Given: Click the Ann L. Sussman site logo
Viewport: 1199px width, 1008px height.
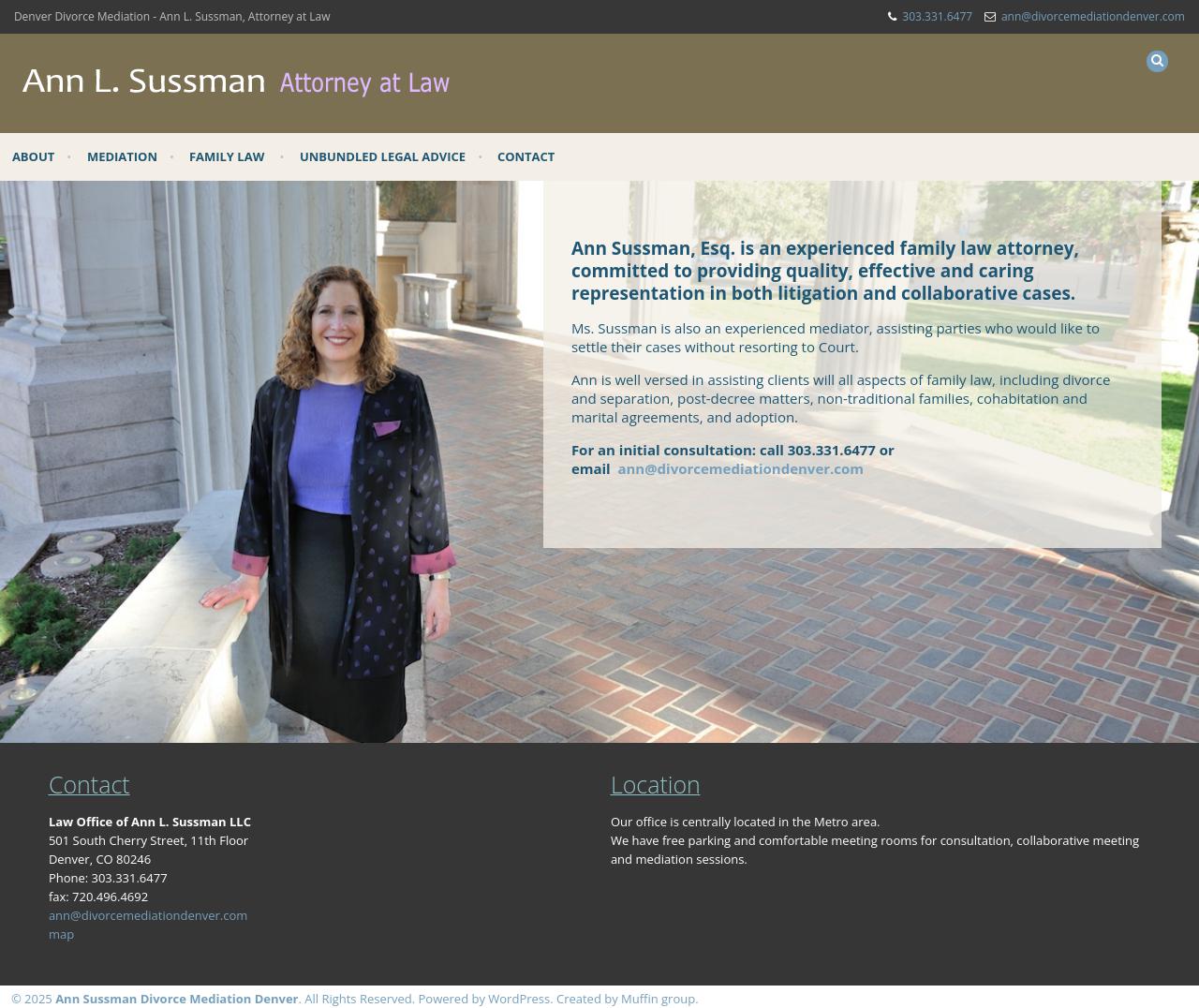Looking at the screenshot, I should tap(235, 82).
